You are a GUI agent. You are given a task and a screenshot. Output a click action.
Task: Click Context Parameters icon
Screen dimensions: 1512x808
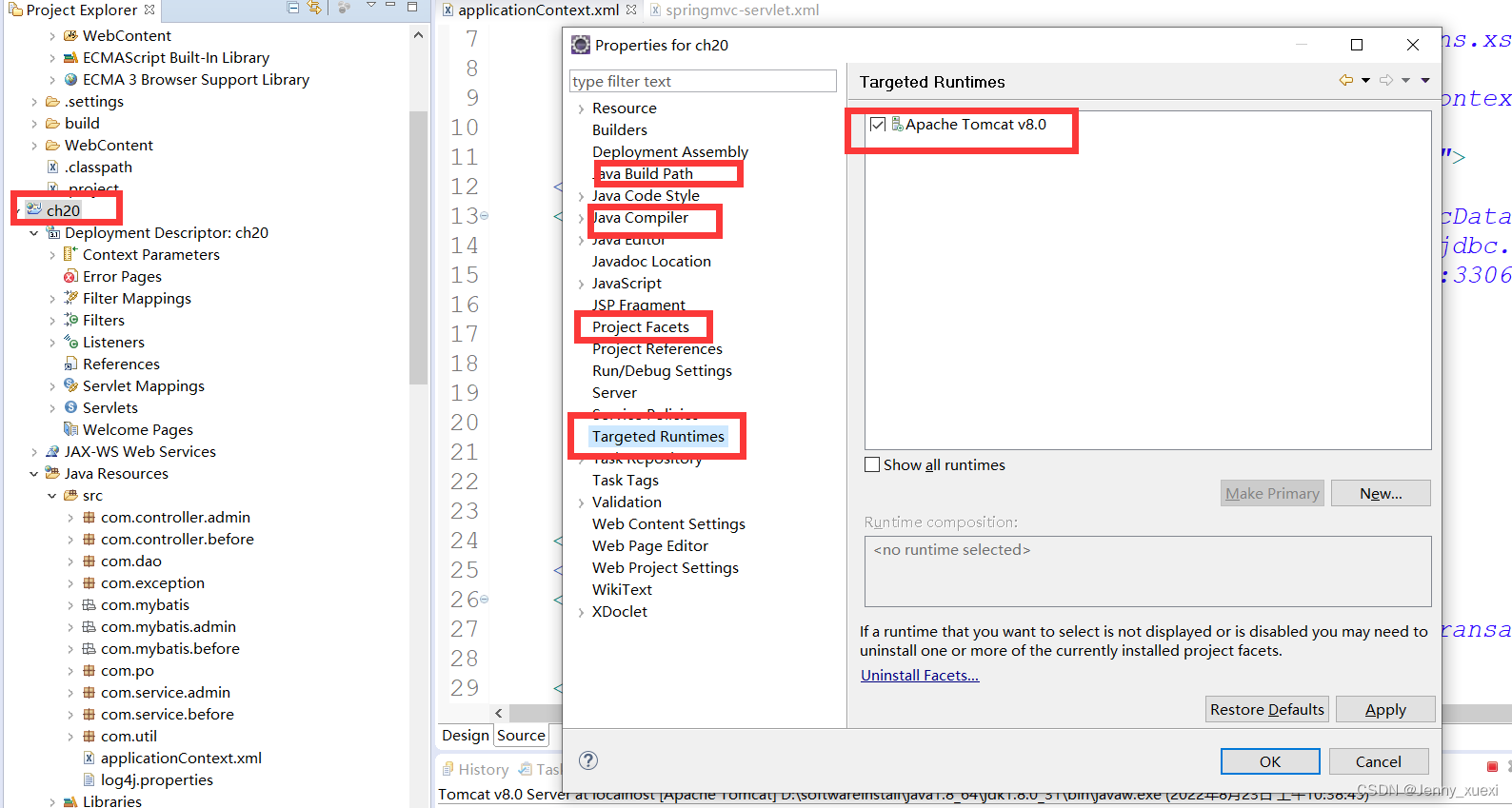click(x=70, y=254)
